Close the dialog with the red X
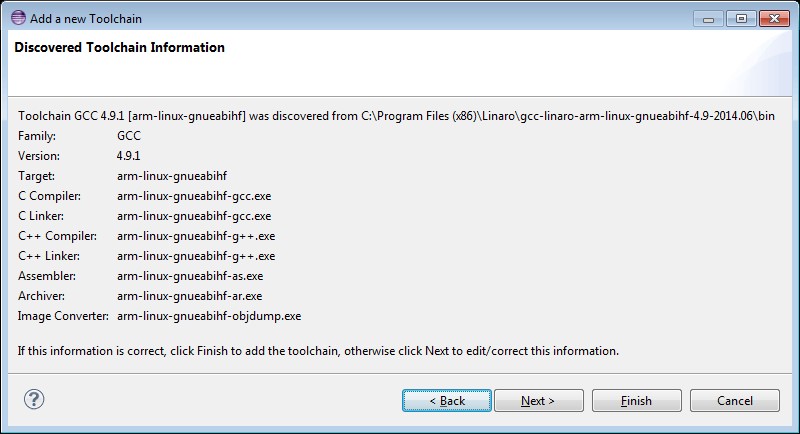Viewport: 800px width, 434px height. pyautogui.click(x=774, y=19)
